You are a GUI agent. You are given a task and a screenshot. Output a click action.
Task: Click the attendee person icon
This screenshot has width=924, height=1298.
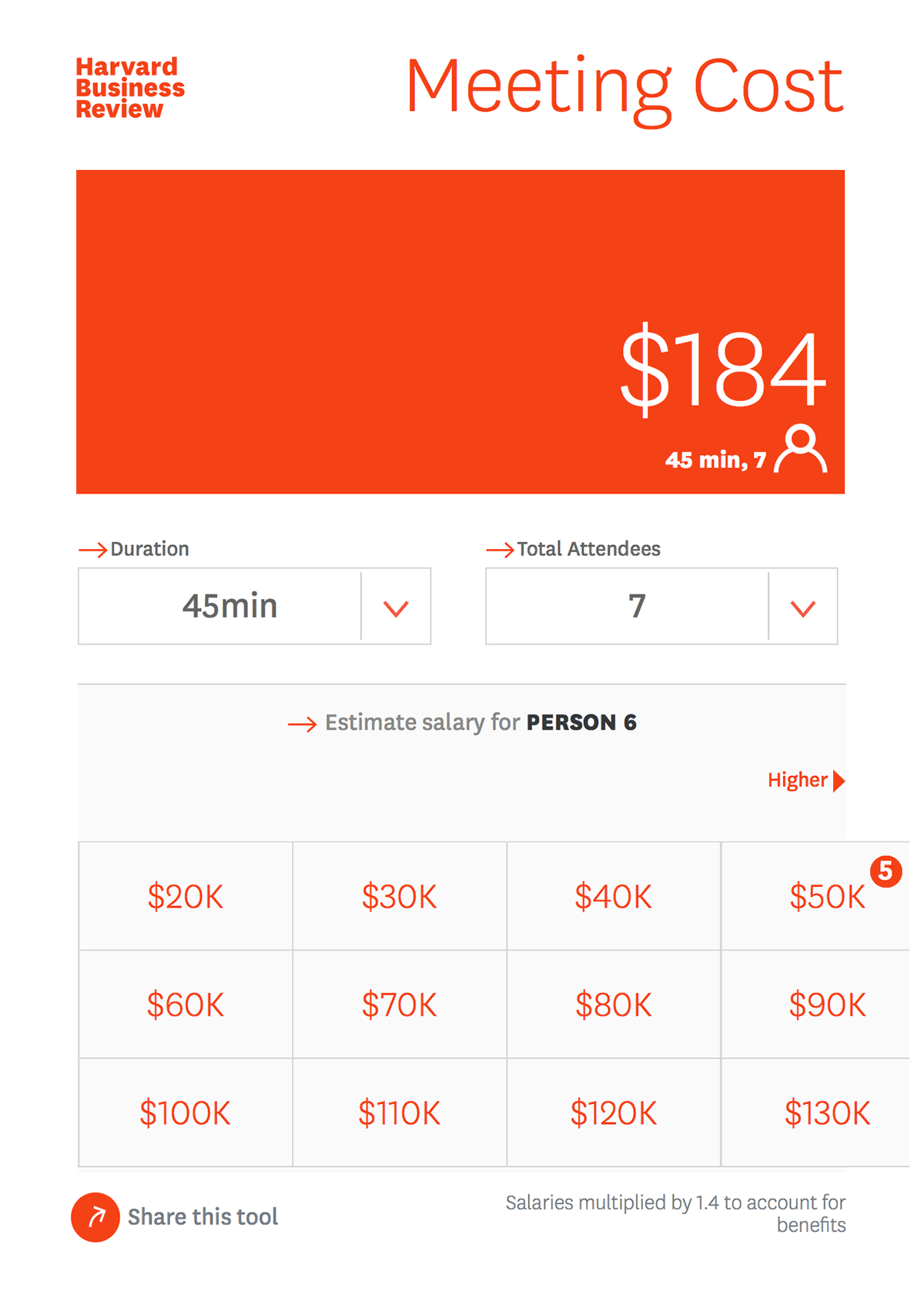801,448
